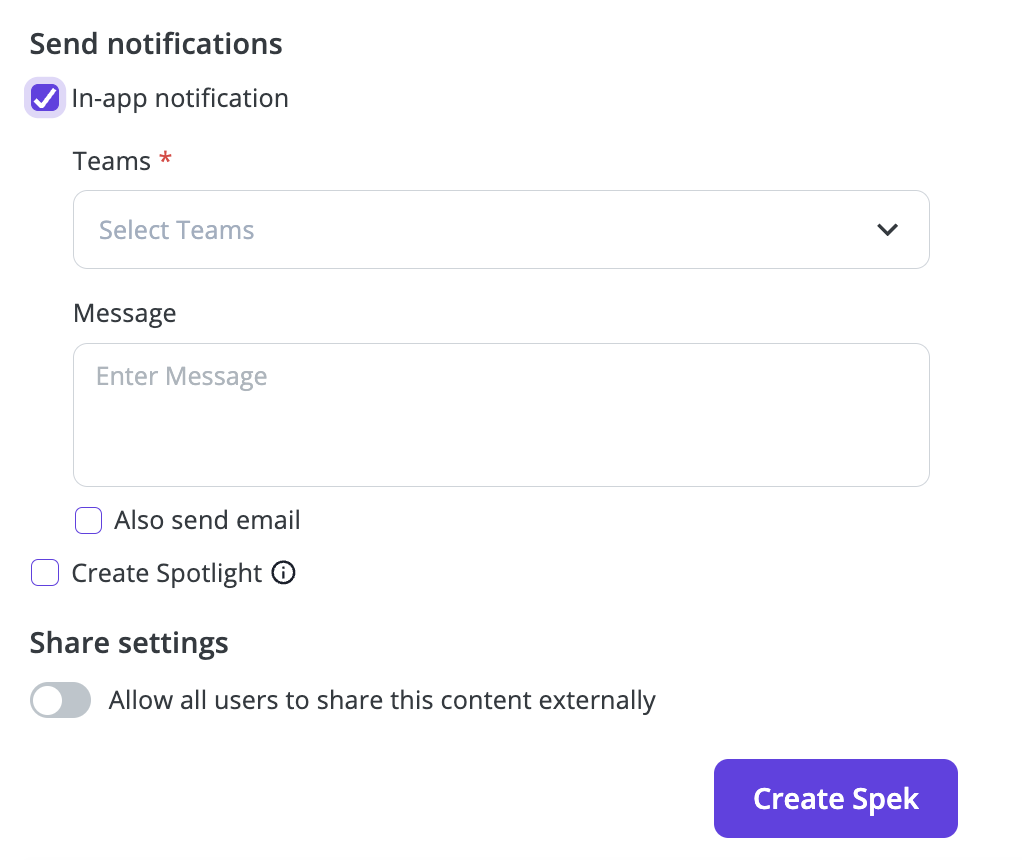Click the Share settings heading
The width and height of the screenshot is (1022, 860).
[x=129, y=643]
